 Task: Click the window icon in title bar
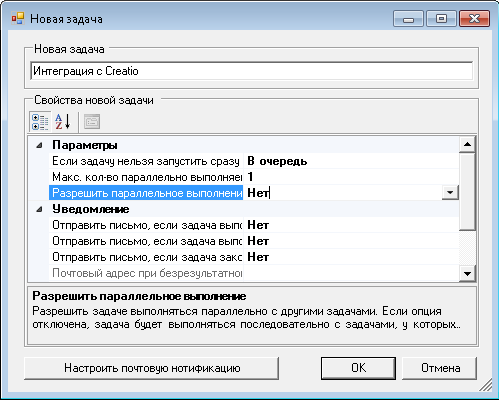pyautogui.click(x=18, y=19)
